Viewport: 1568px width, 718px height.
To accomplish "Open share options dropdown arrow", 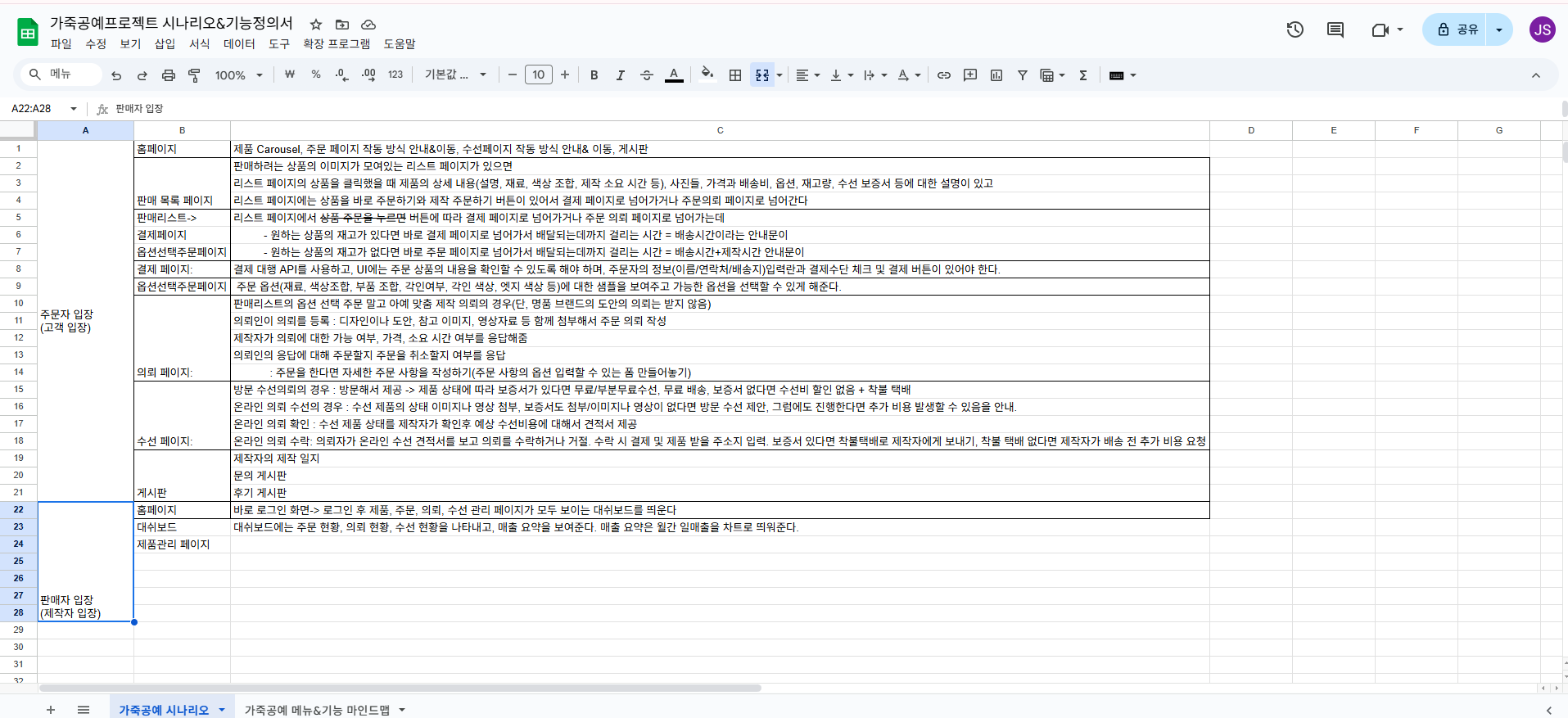I will tap(1499, 29).
